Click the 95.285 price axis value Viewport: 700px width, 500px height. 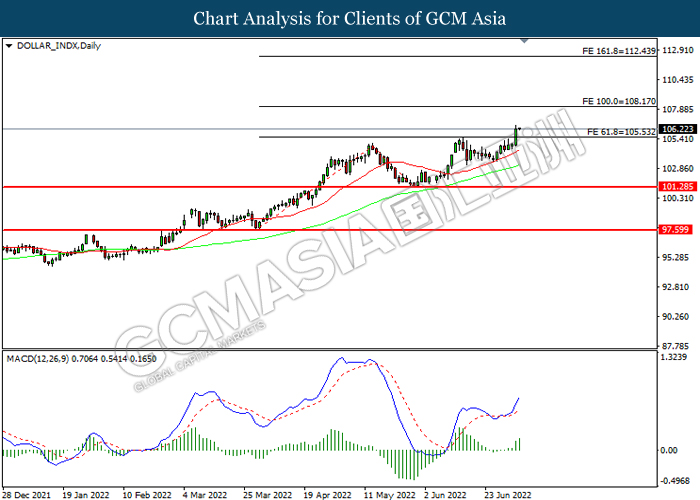[678, 258]
